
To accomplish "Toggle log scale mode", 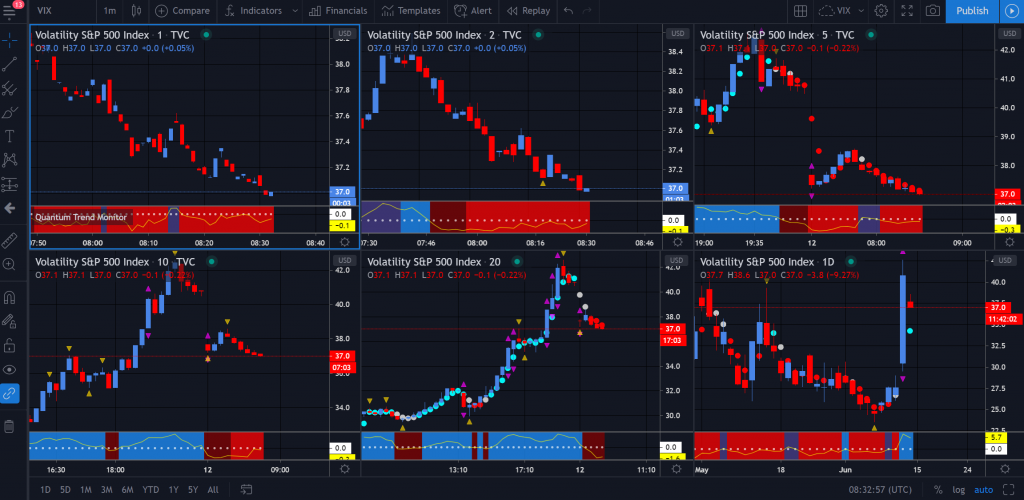I will (958, 490).
